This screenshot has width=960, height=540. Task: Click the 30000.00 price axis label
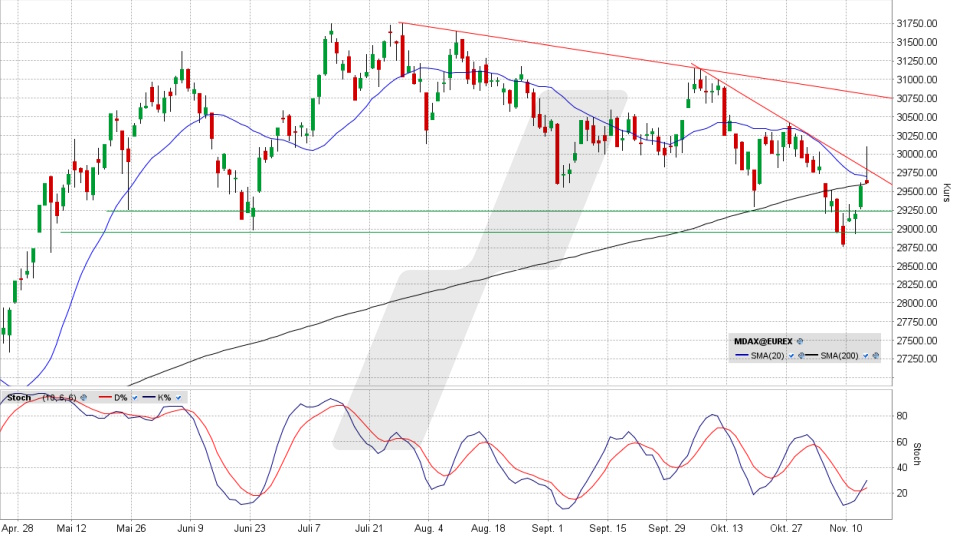(x=916, y=154)
